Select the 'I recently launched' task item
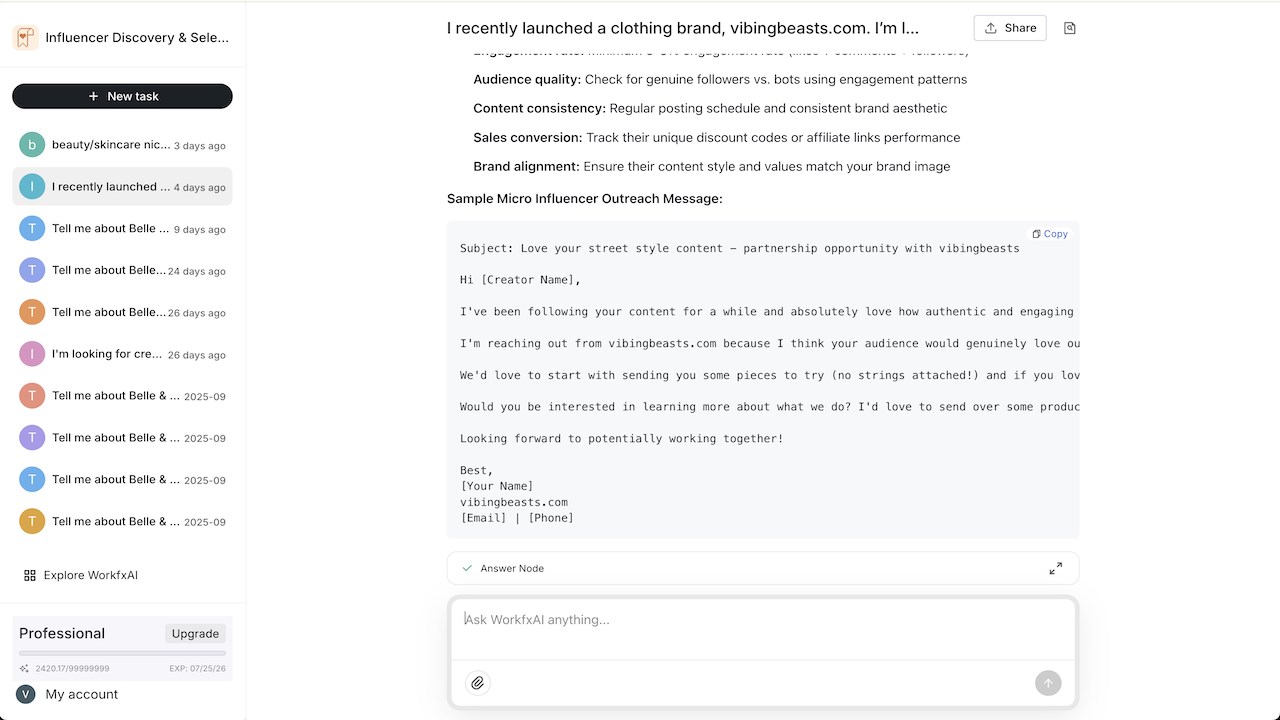This screenshot has width=1280, height=720. point(122,187)
